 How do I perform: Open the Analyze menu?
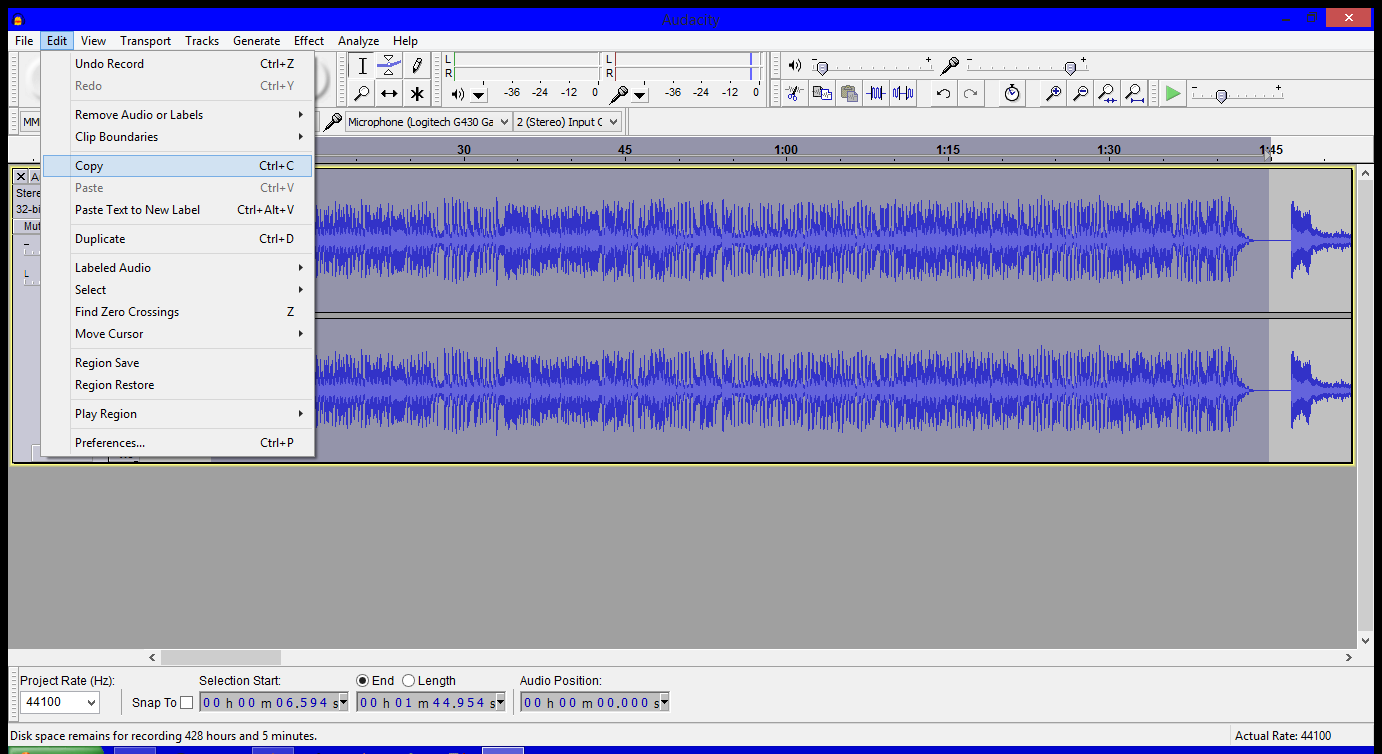tap(358, 41)
